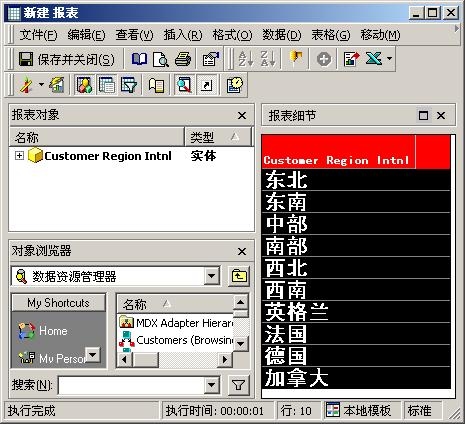The width and height of the screenshot is (465, 424).
Task: Toggle the grid table view button
Action: point(107,85)
